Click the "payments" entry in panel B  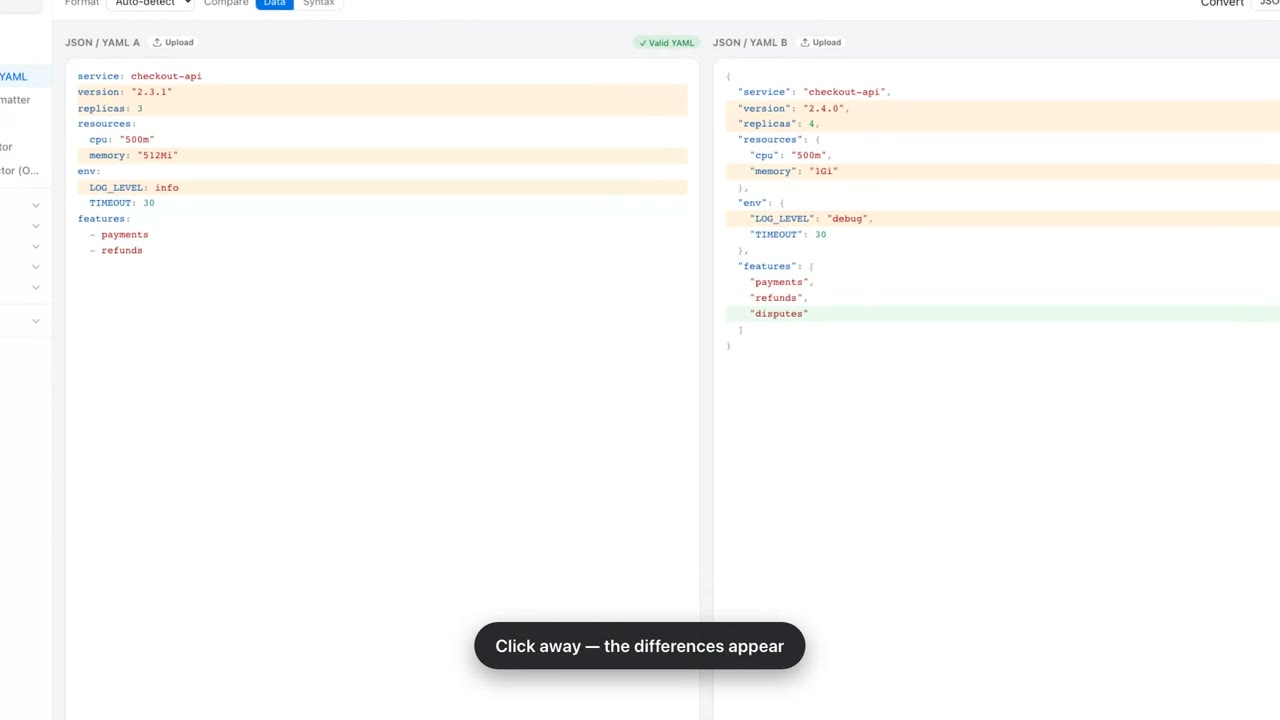coord(782,282)
